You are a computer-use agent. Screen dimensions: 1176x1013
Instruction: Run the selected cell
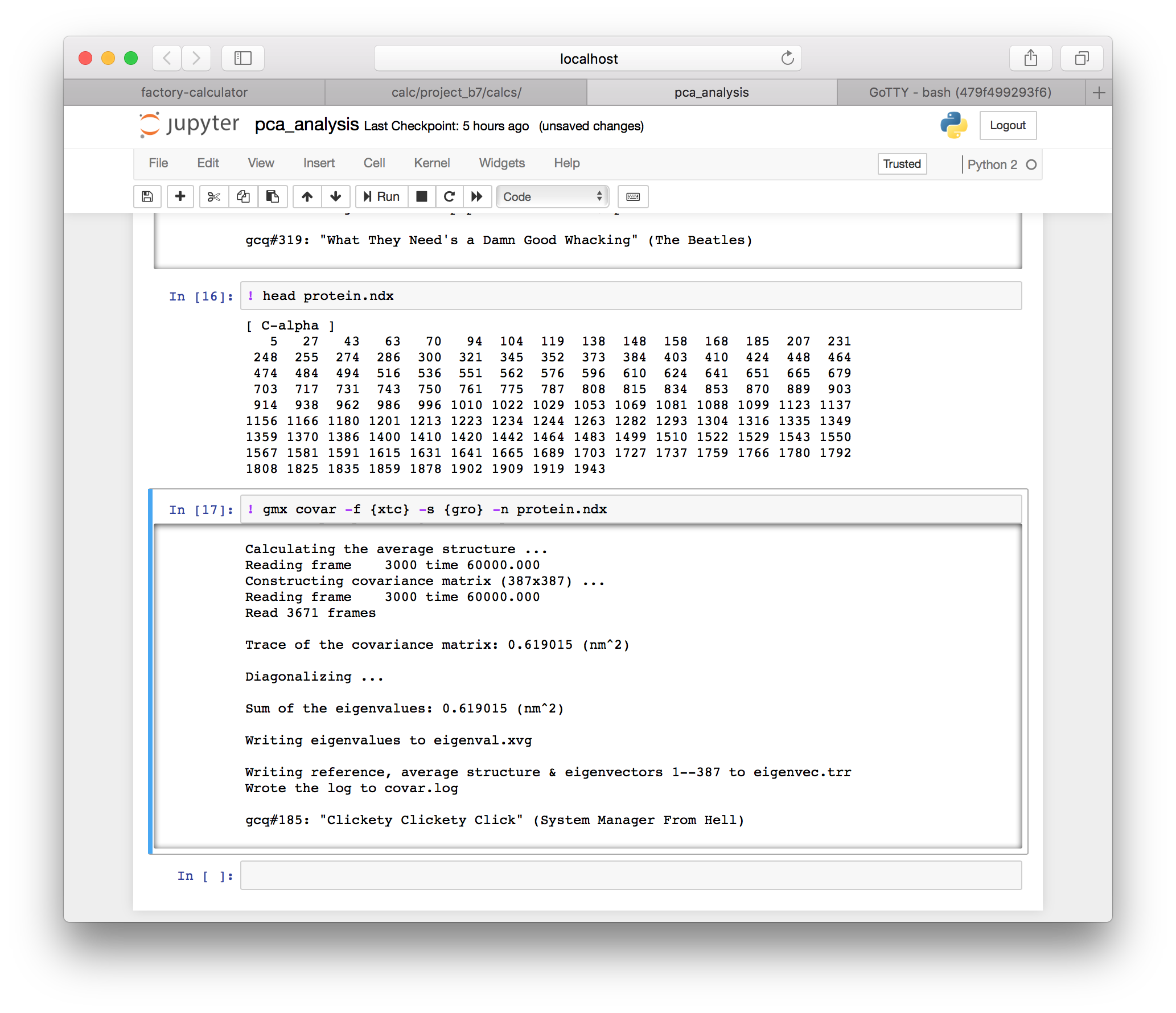click(381, 196)
